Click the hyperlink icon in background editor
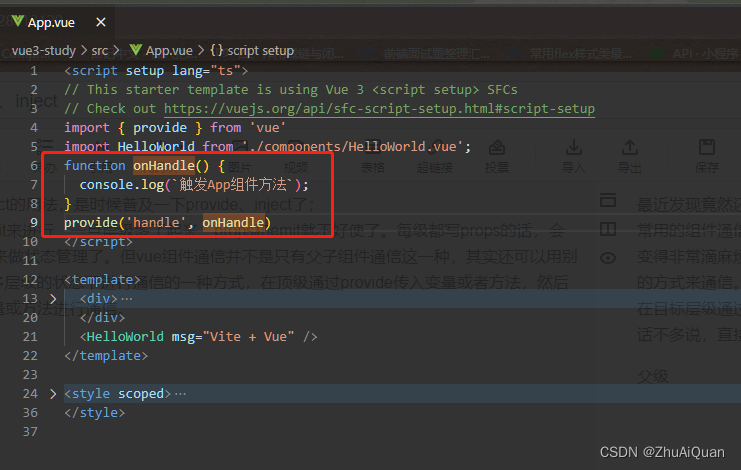 coord(435,147)
